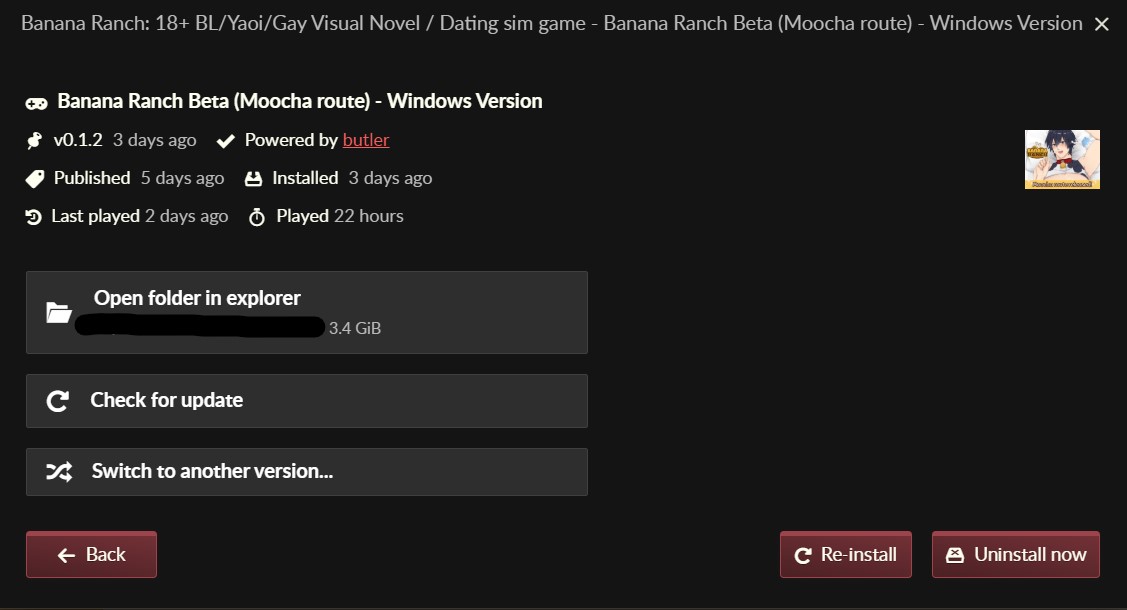
Task: Click the stopwatch icon beside Played
Action: pyautogui.click(x=257, y=217)
